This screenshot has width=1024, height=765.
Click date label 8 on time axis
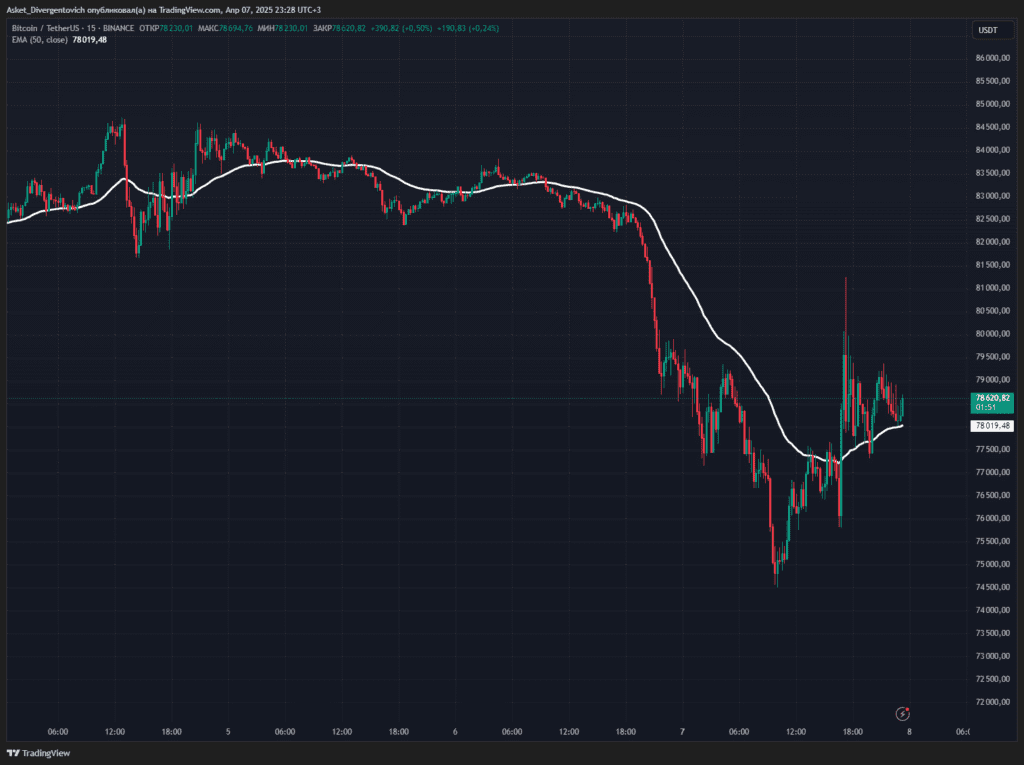[908, 732]
